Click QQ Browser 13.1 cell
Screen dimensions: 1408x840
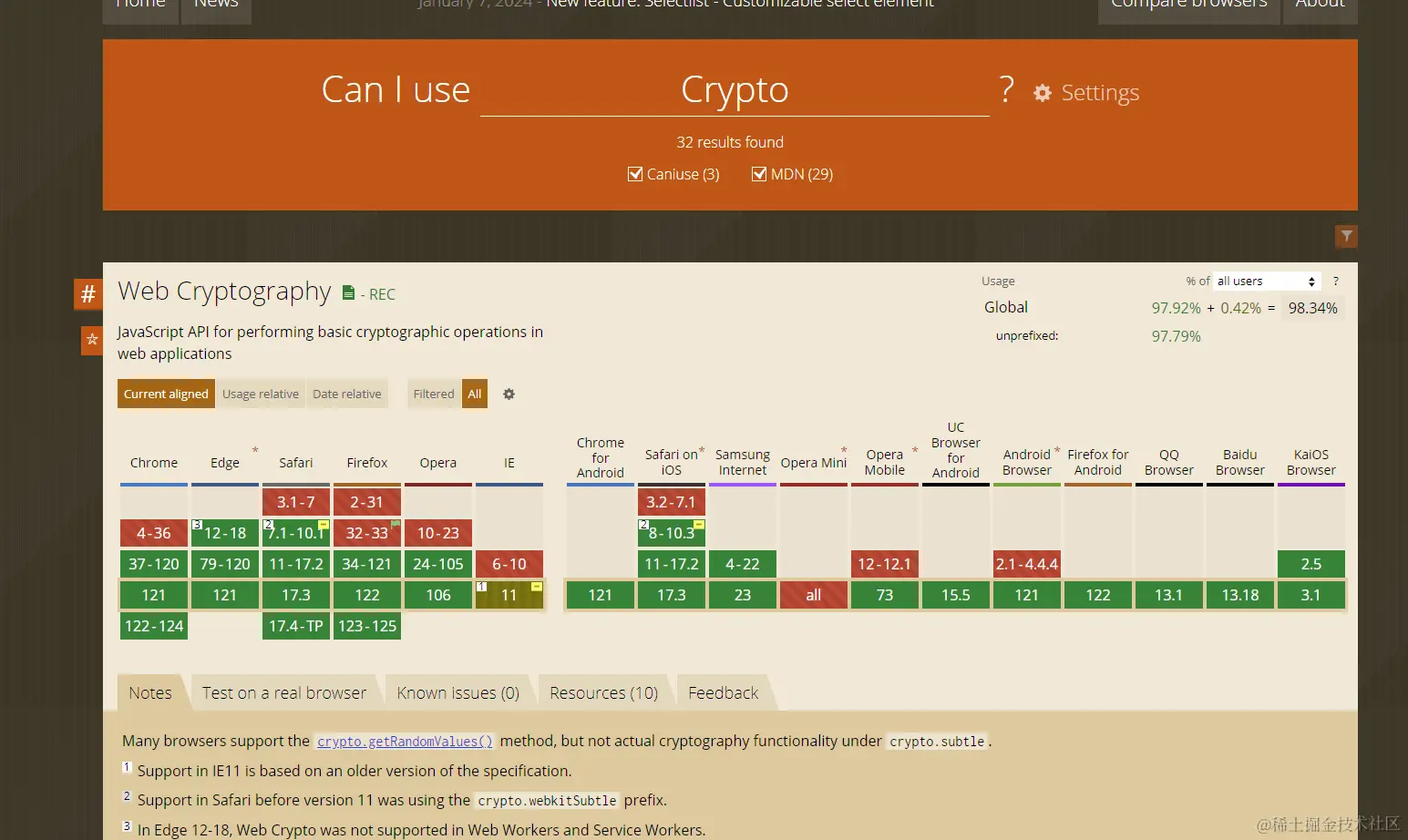pyautogui.click(x=1169, y=595)
